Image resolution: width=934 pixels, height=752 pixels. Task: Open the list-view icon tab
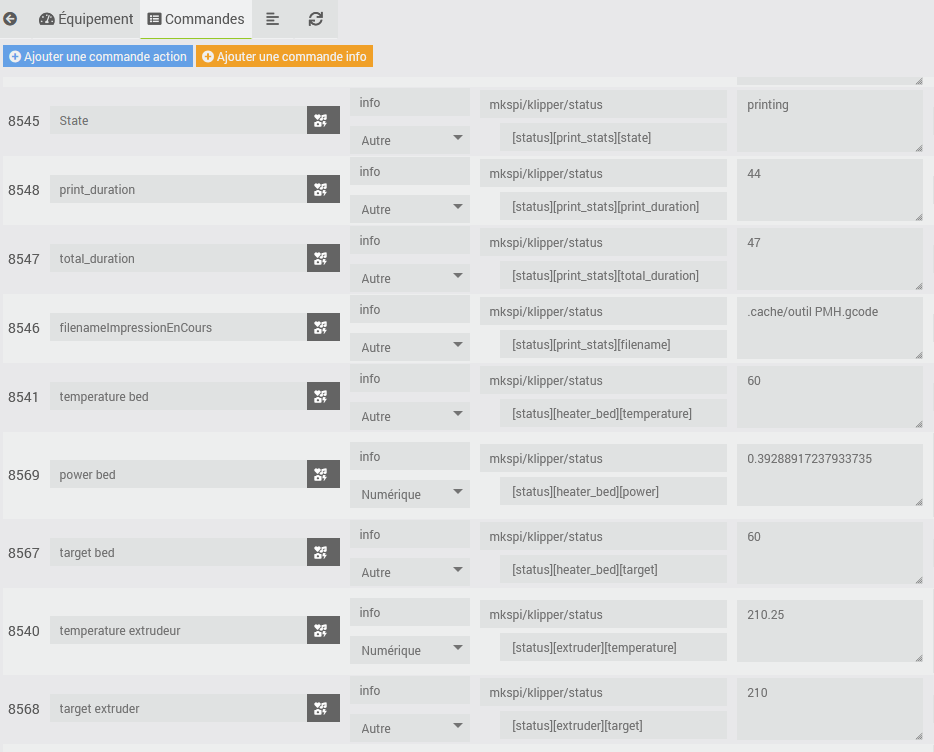pyautogui.click(x=272, y=19)
